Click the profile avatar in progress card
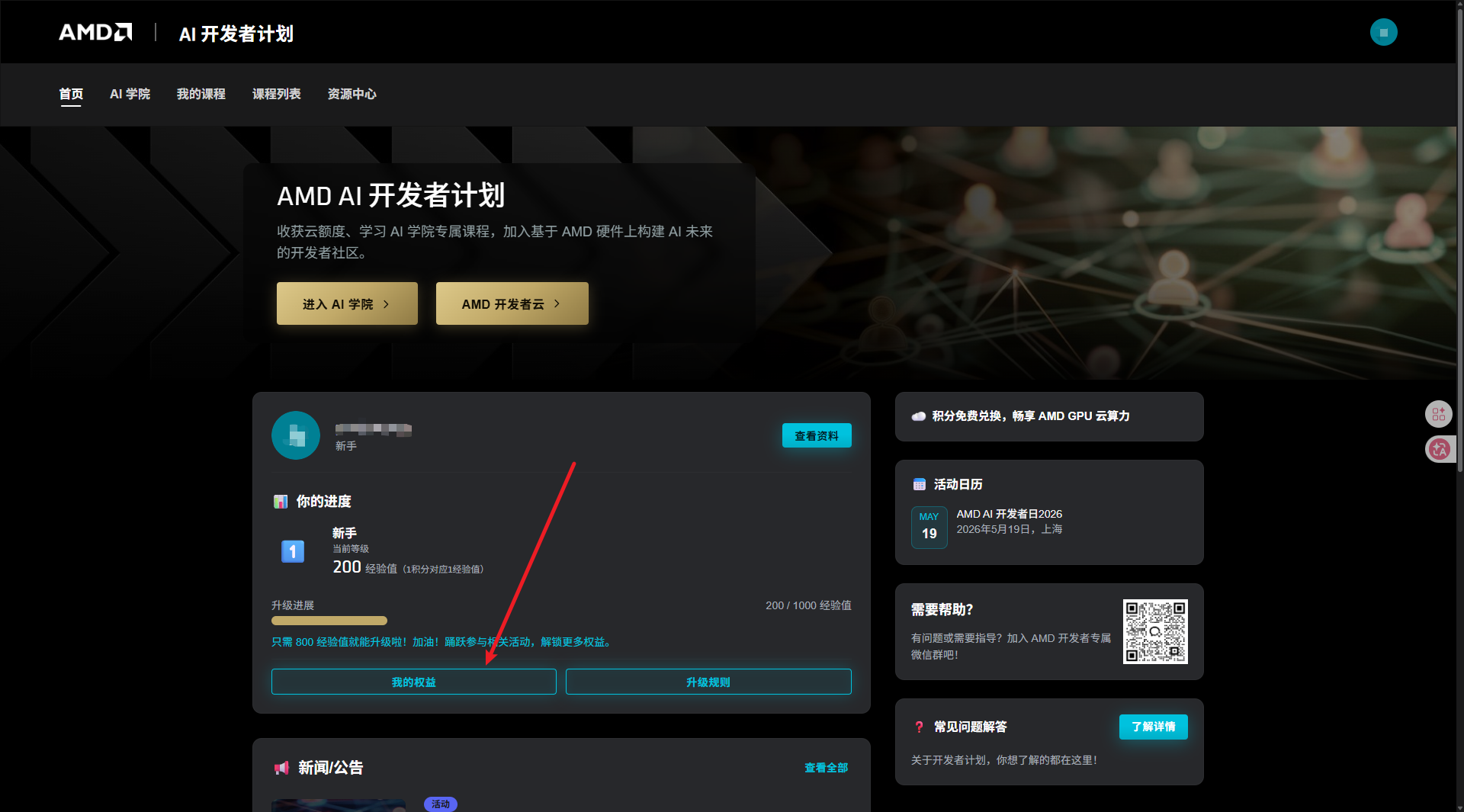The height and width of the screenshot is (812, 1464). tap(296, 435)
